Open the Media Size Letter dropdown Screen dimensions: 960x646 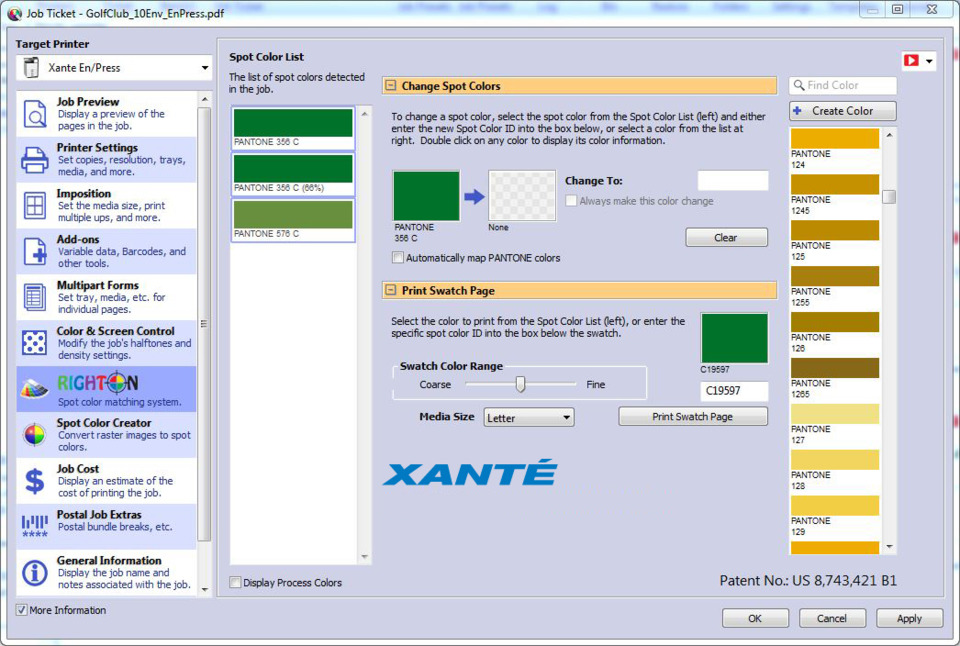tap(529, 418)
